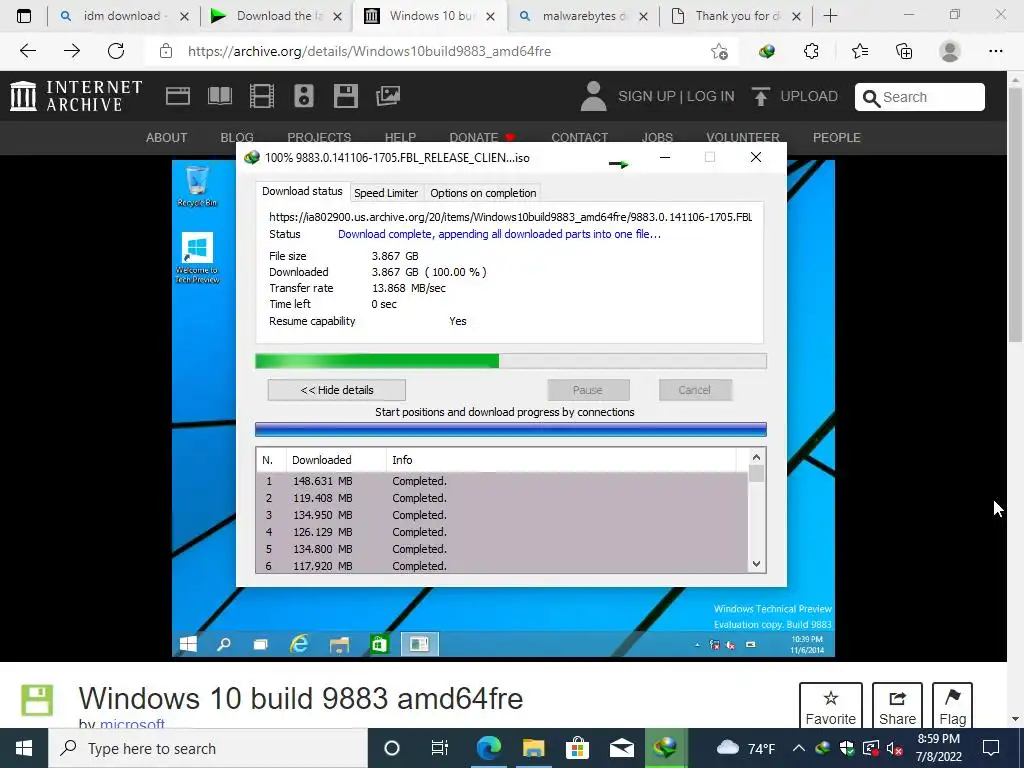Select connection row 1 with 148.631 MB

tap(502, 481)
